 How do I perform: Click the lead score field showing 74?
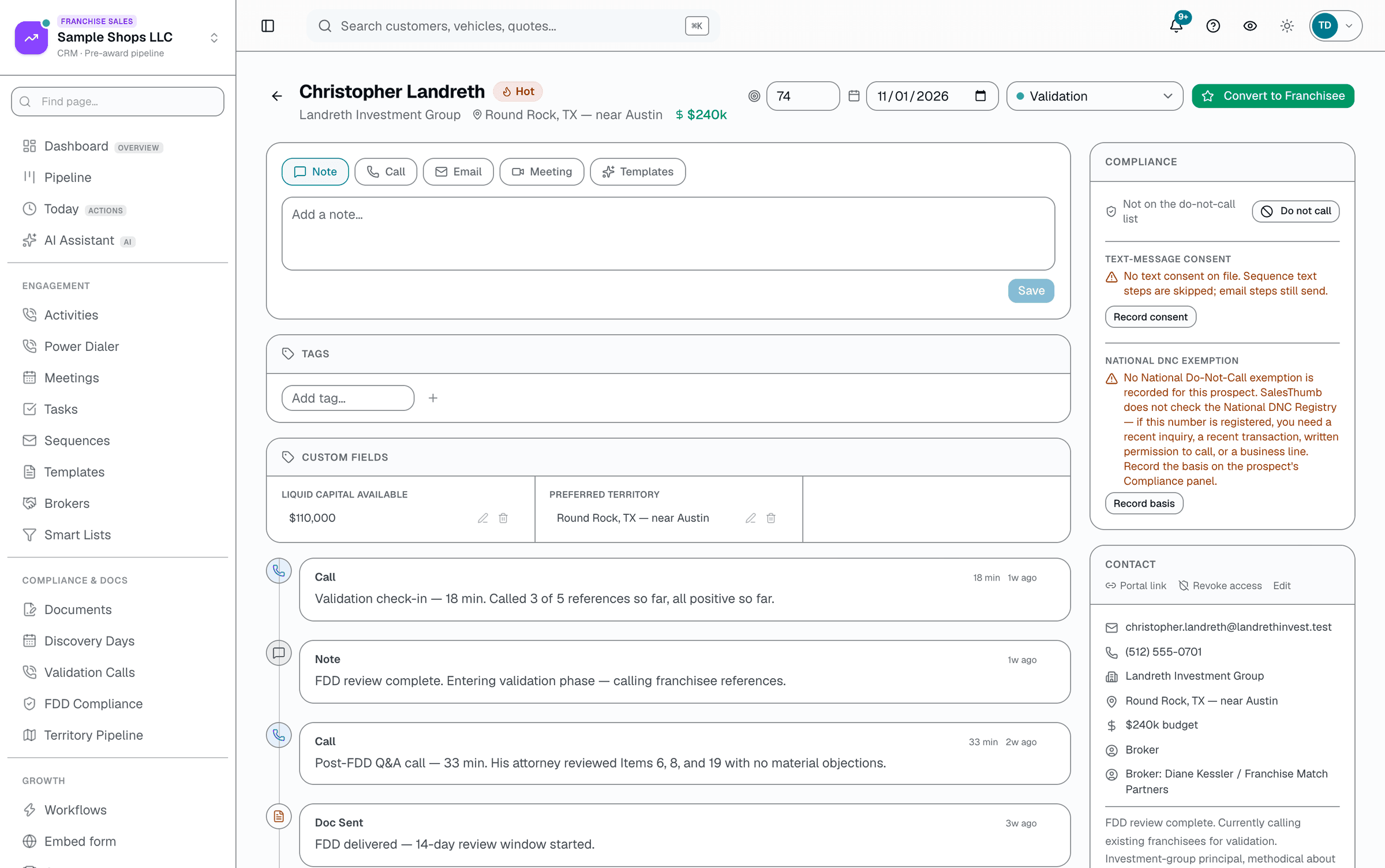pyautogui.click(x=803, y=96)
